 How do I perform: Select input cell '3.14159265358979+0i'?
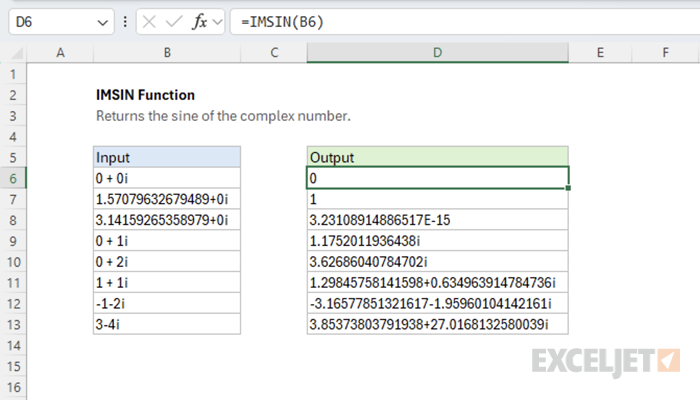pyautogui.click(x=167, y=220)
